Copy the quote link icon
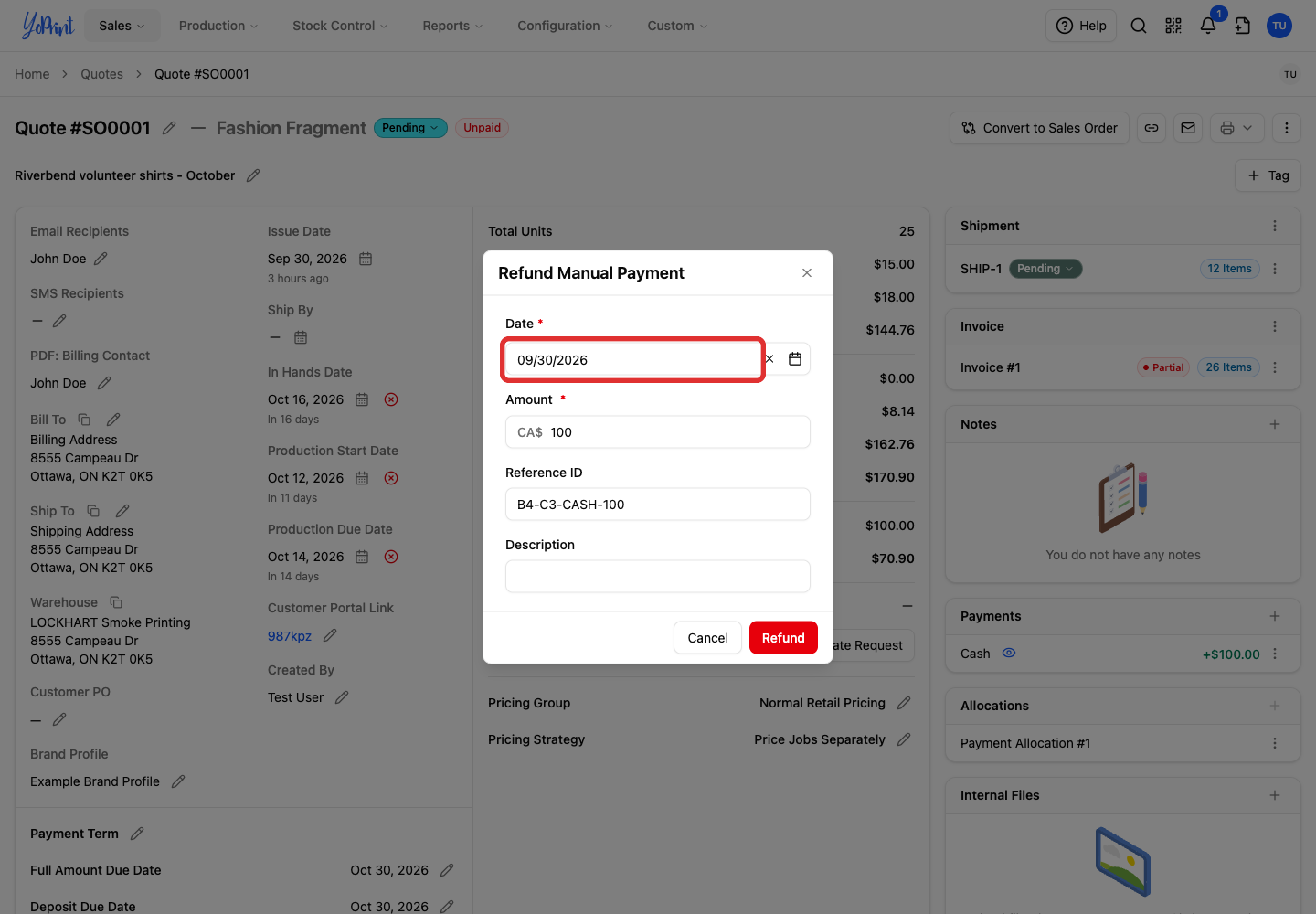1316x914 pixels. coord(1151,128)
